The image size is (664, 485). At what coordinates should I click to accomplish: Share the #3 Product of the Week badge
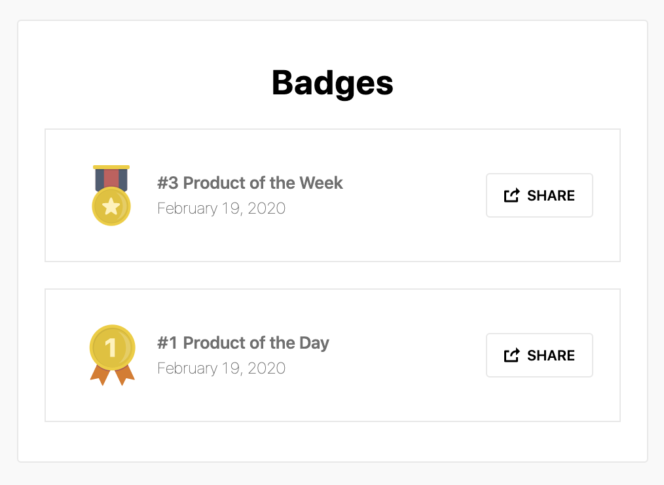(x=539, y=195)
